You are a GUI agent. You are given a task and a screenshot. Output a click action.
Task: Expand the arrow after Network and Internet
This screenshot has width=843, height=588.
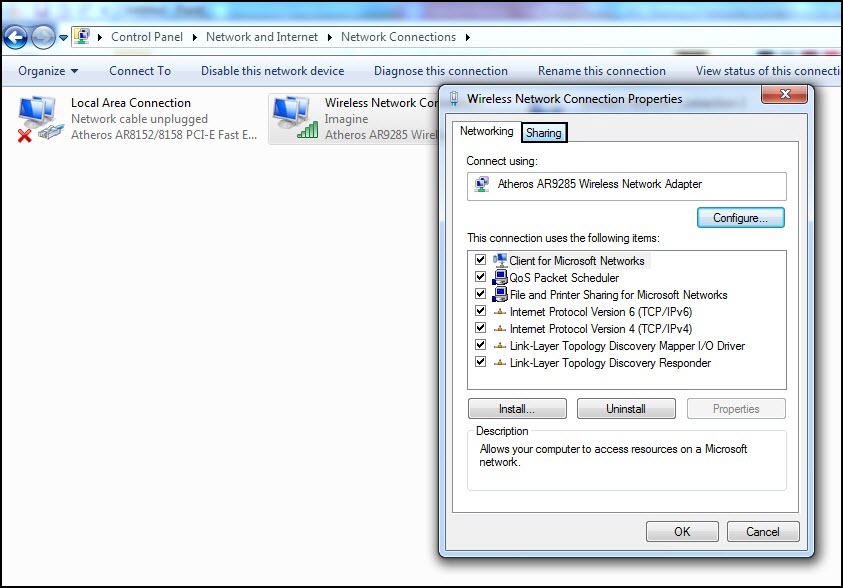click(x=330, y=37)
